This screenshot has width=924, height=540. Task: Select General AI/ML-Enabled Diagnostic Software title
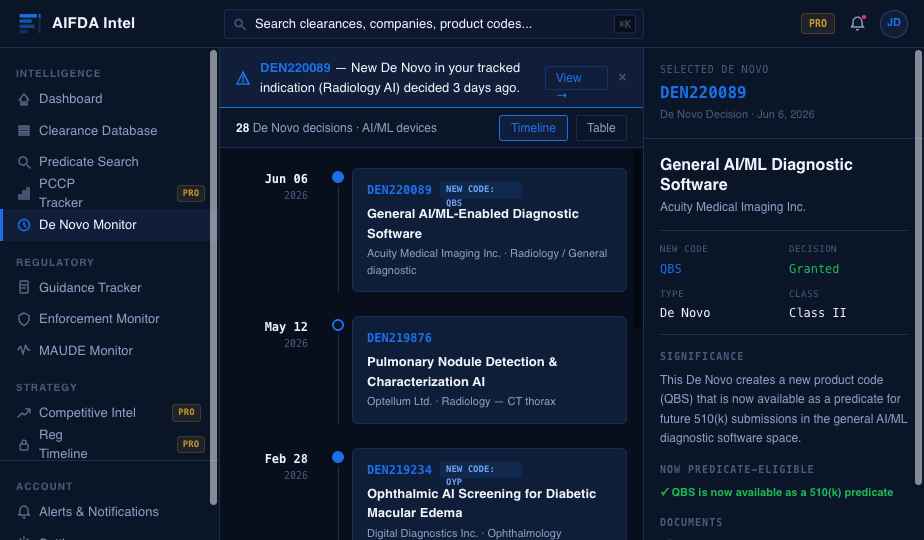pyautogui.click(x=473, y=223)
